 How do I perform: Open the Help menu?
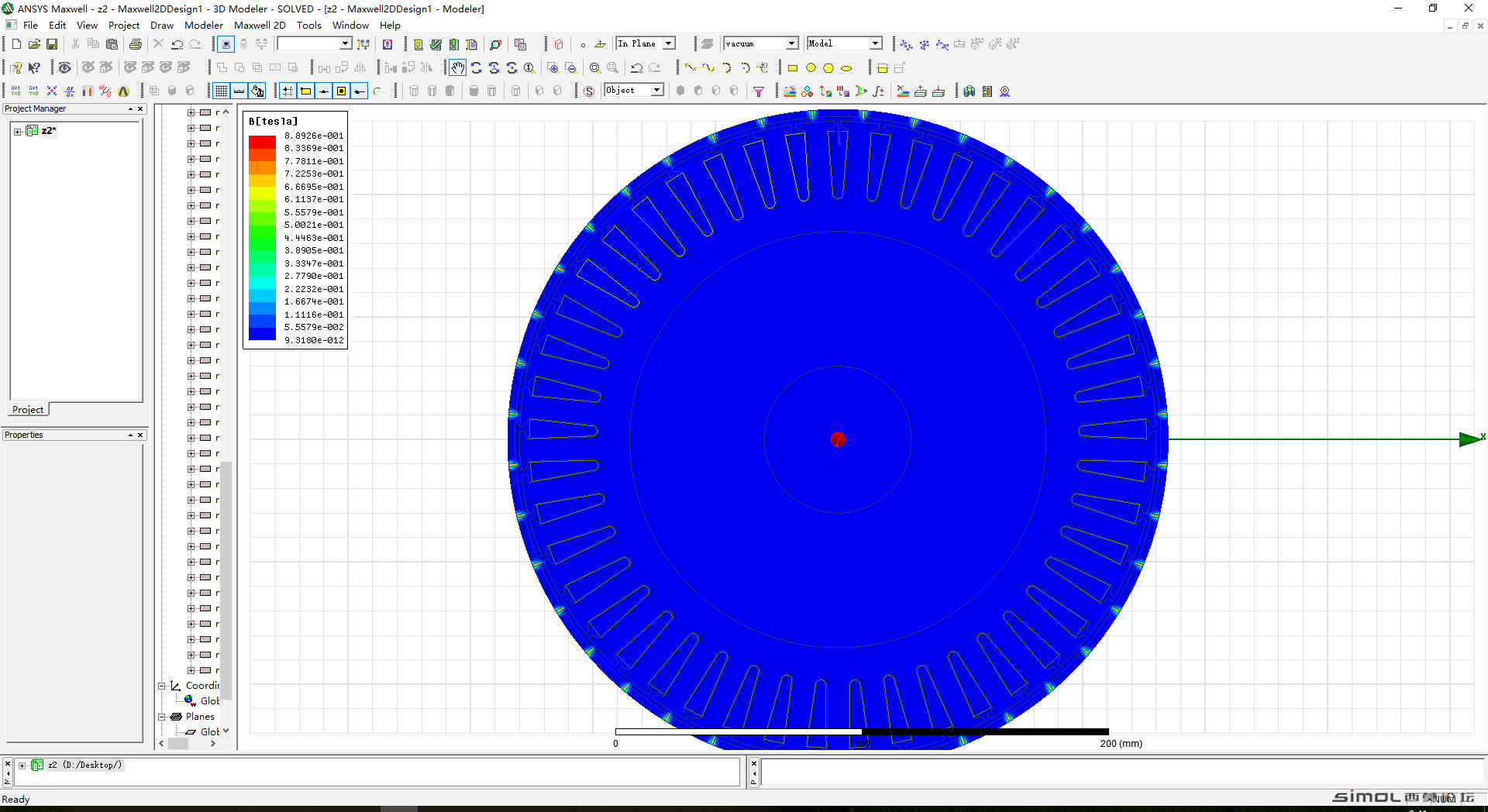(390, 25)
